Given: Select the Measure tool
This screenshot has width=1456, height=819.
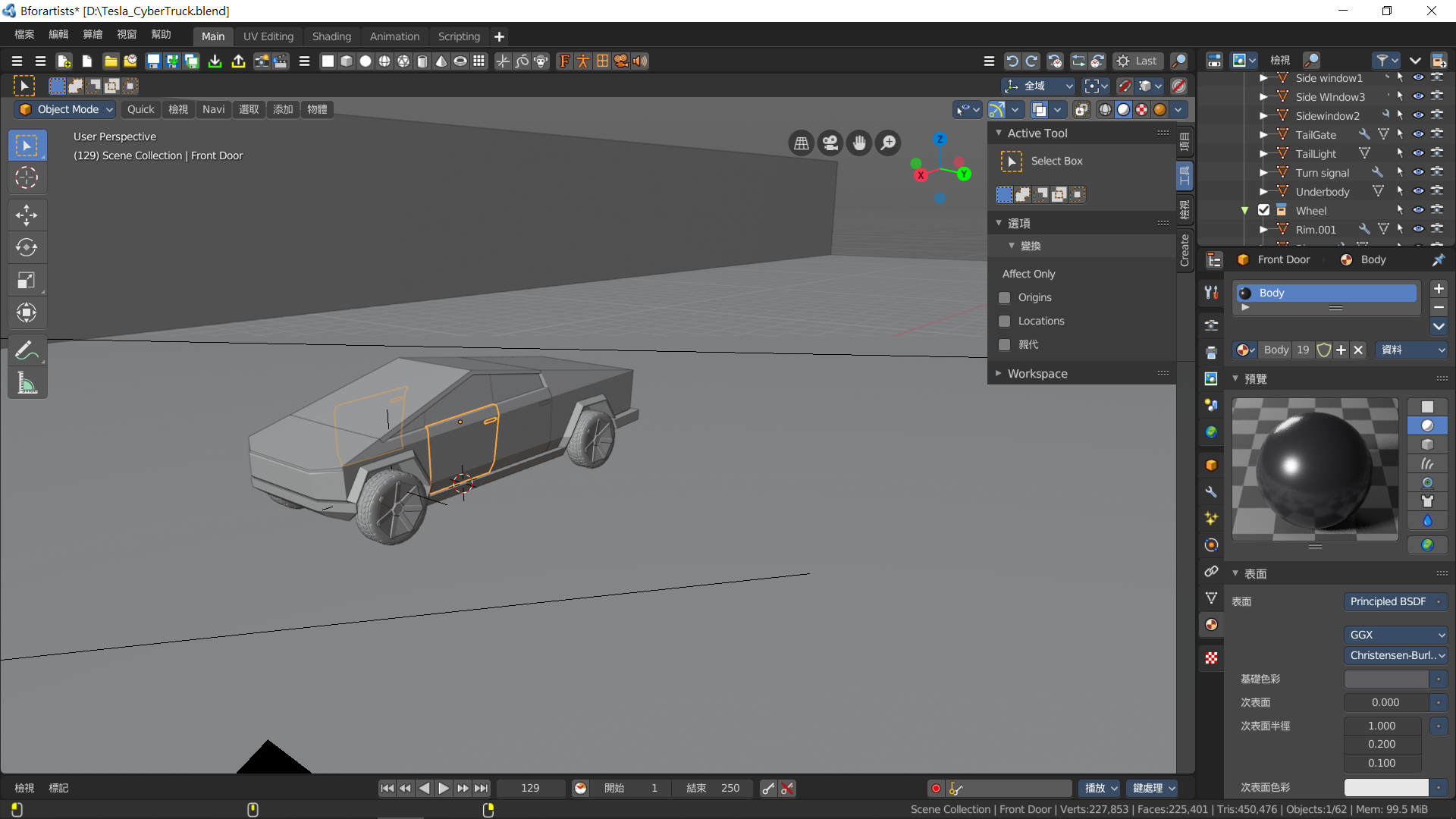Looking at the screenshot, I should tap(27, 383).
